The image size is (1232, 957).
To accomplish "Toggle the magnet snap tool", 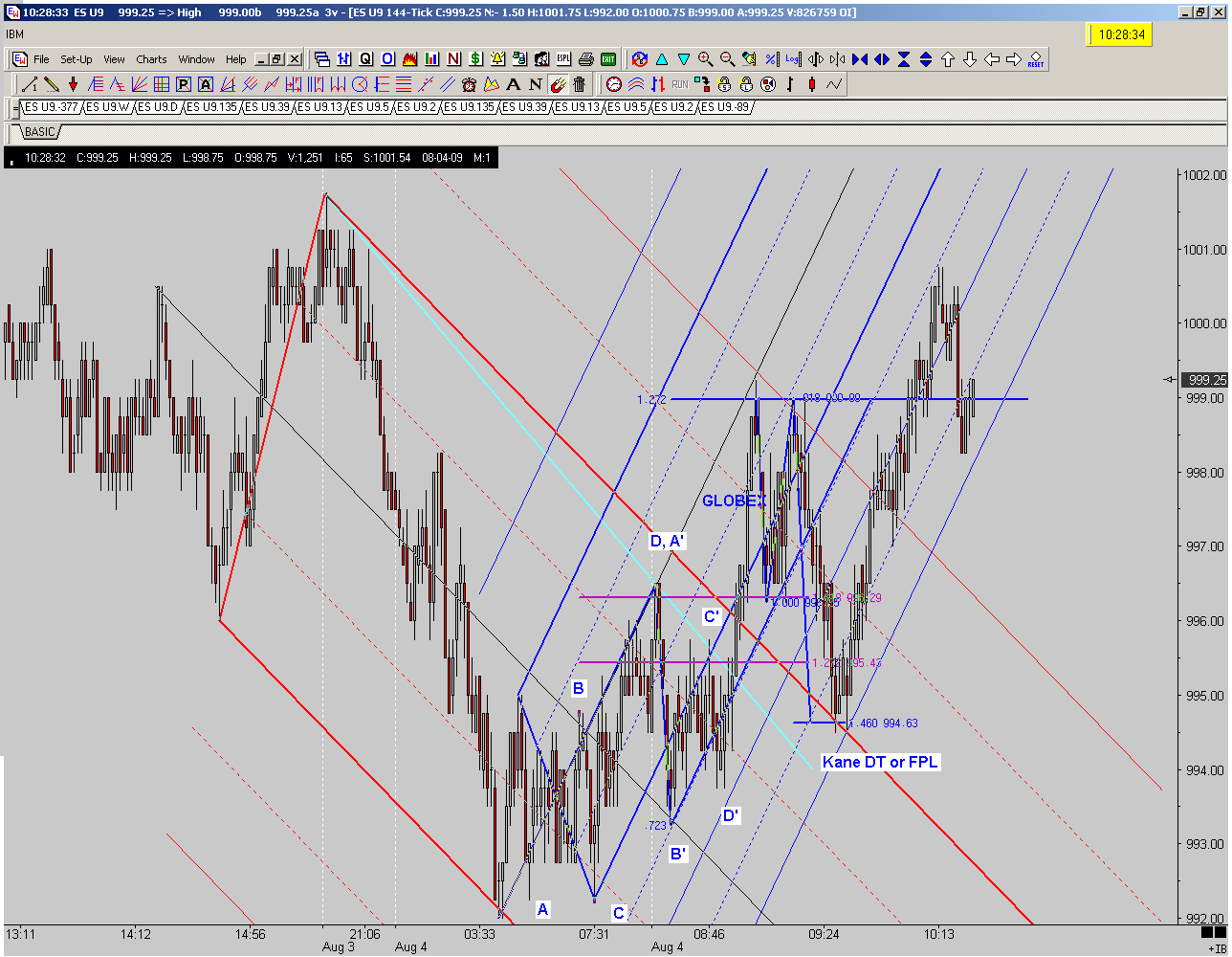I will point(557,84).
